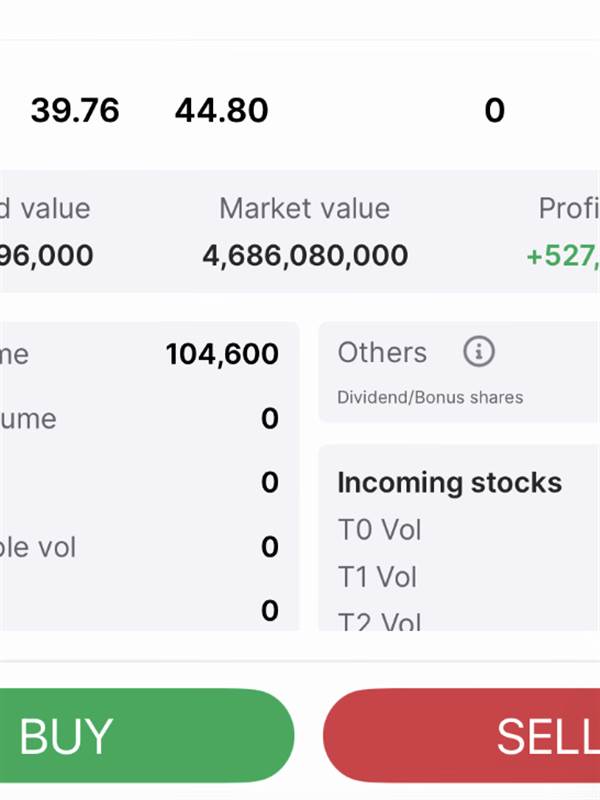Click the T1 Vol row
The image size is (600, 800).
point(379,577)
